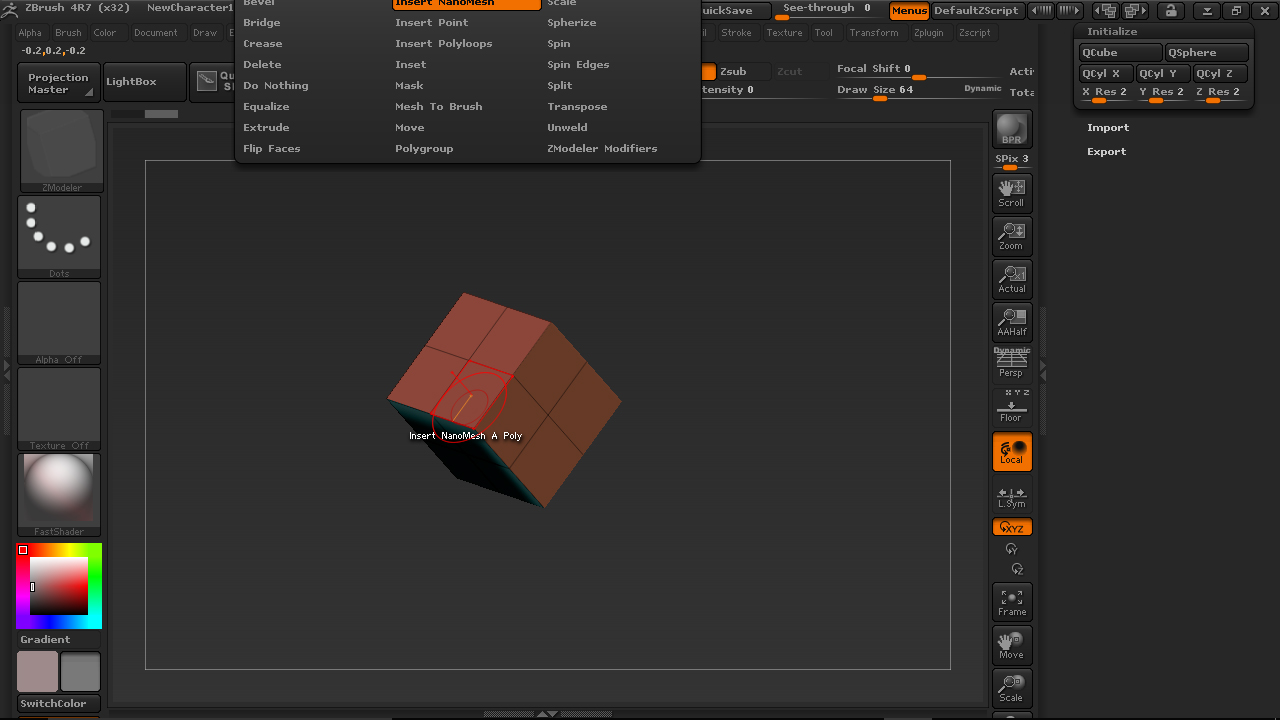Viewport: 1280px width, 720px height.
Task: Click the hide window tray icon
Action: (x=1208, y=11)
